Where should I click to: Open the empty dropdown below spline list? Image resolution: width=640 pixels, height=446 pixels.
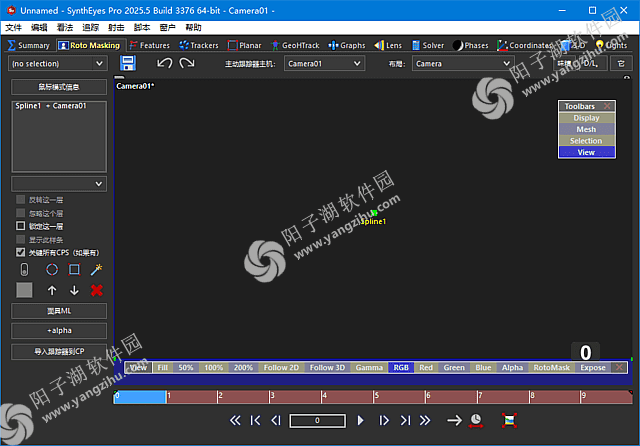[59, 184]
